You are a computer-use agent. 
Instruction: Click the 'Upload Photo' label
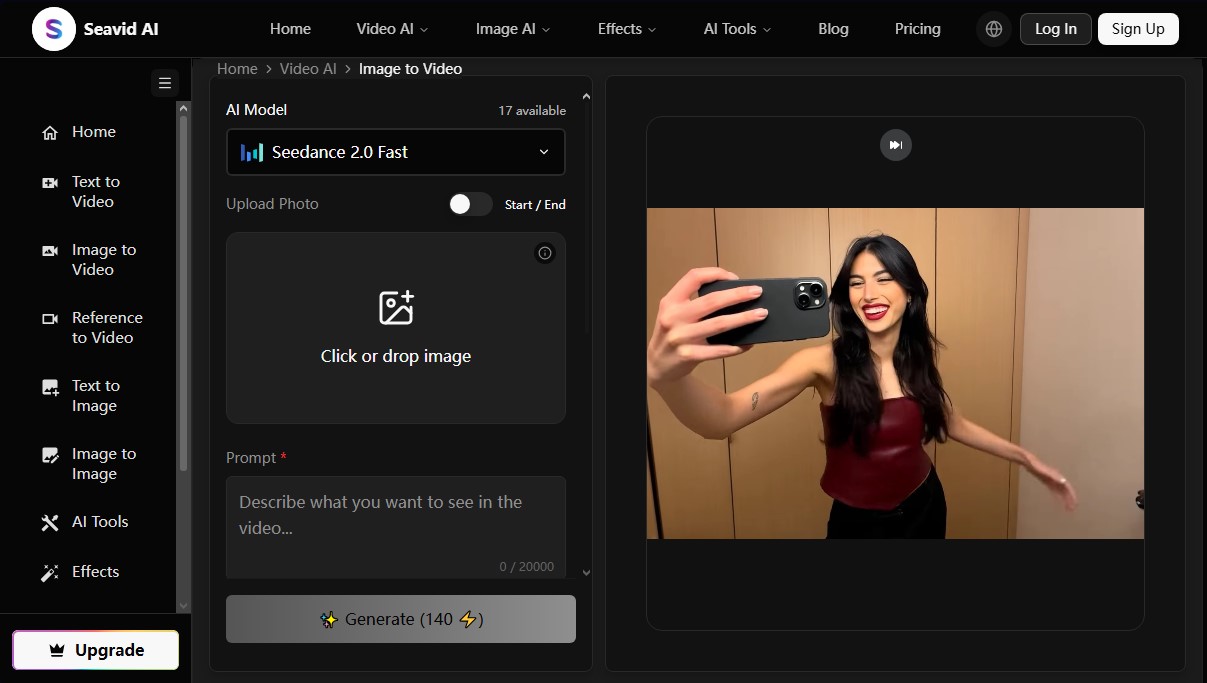(272, 204)
